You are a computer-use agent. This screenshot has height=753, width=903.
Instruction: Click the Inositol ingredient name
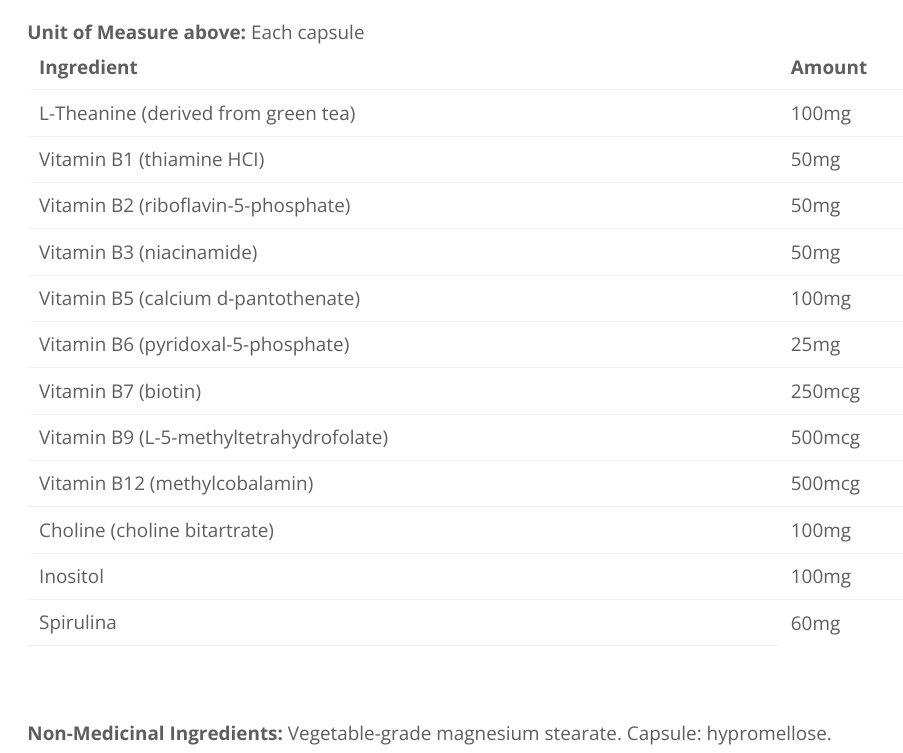click(x=71, y=576)
